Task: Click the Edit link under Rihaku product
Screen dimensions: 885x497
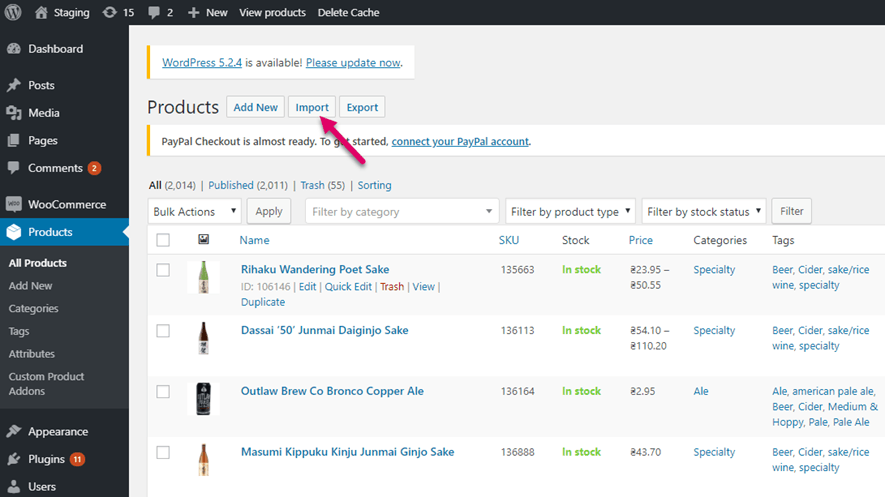Action: click(x=308, y=287)
